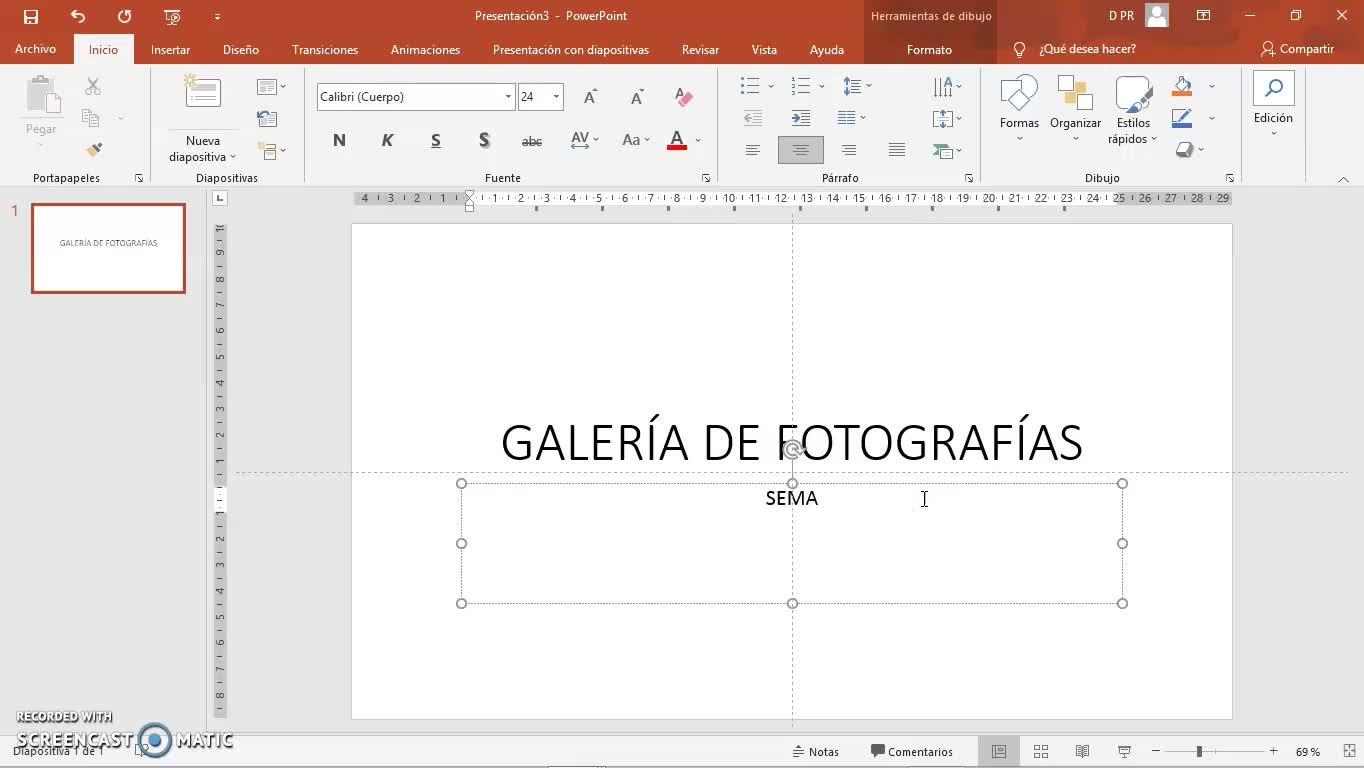This screenshot has width=1364, height=768.
Task: Expand the font size dropdown showing 24
Action: pos(556,97)
